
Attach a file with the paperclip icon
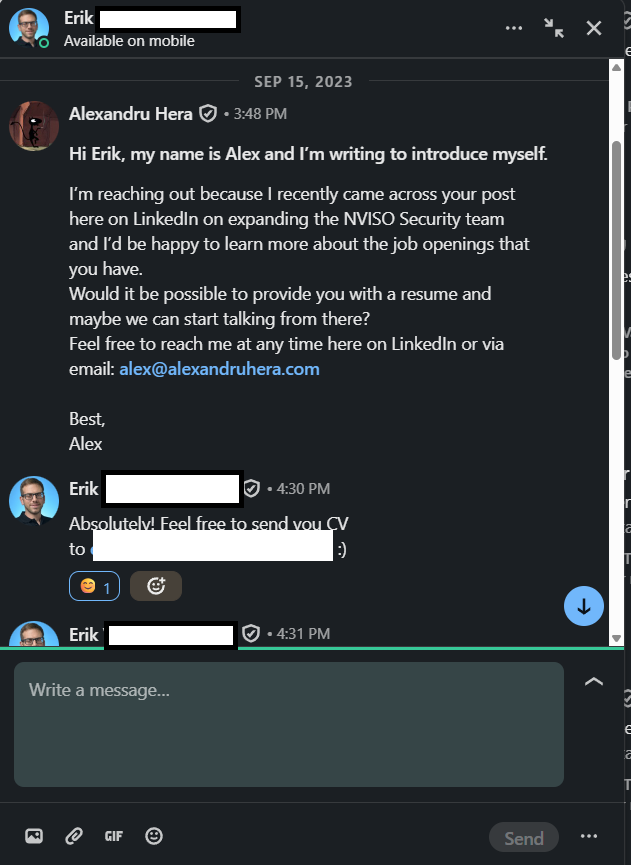74,836
